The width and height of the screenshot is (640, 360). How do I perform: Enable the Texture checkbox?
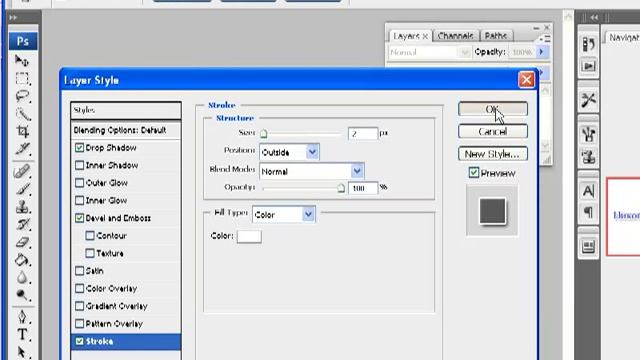pyautogui.click(x=90, y=253)
